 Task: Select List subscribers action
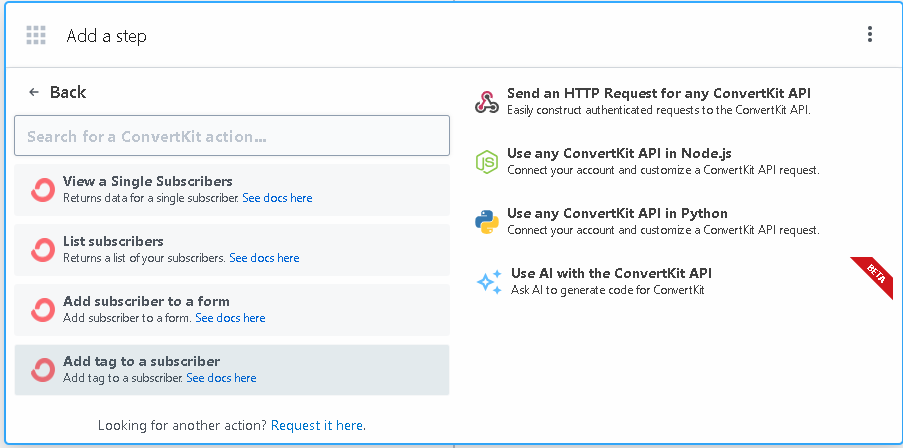232,250
